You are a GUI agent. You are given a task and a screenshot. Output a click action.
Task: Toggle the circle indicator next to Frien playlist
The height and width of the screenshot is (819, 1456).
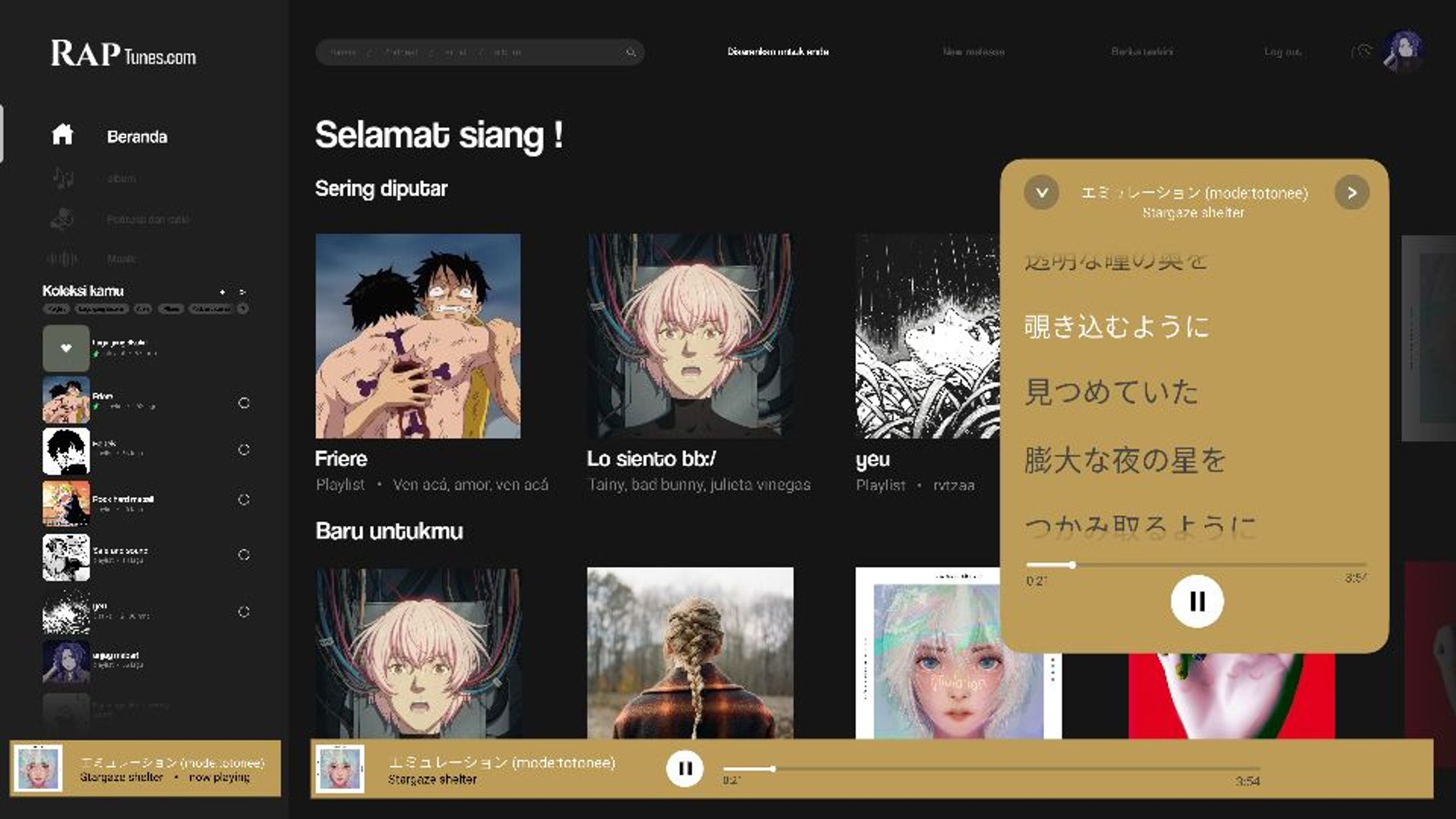tap(244, 403)
